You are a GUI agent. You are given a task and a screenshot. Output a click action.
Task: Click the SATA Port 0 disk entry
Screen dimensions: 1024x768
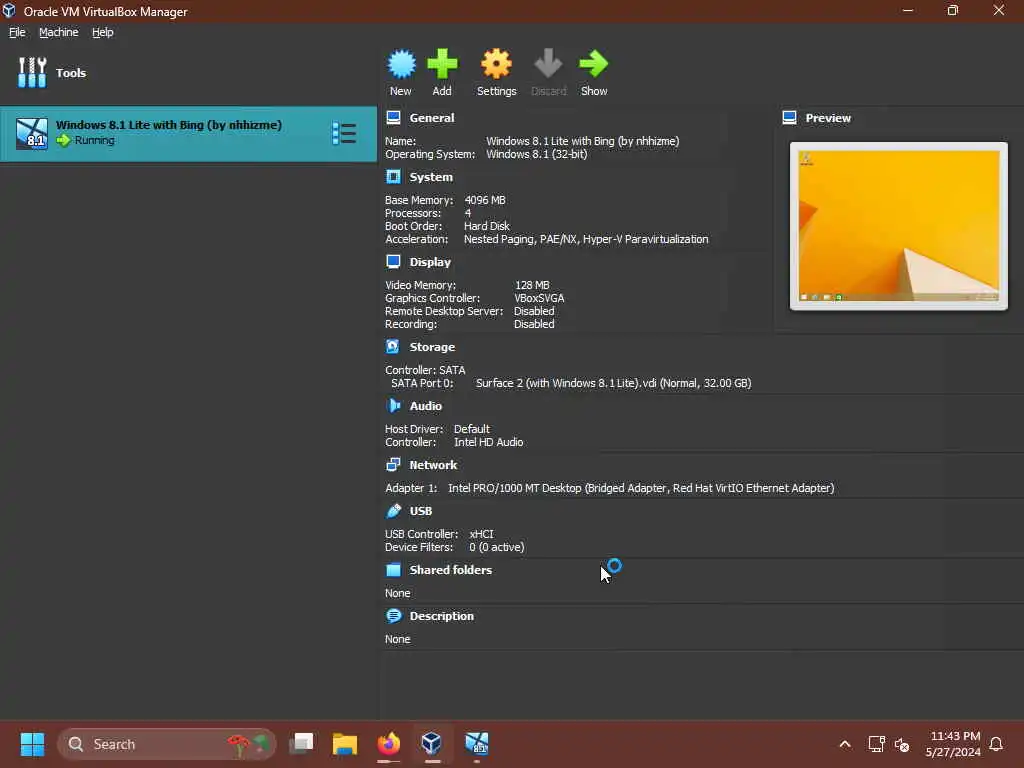point(613,383)
